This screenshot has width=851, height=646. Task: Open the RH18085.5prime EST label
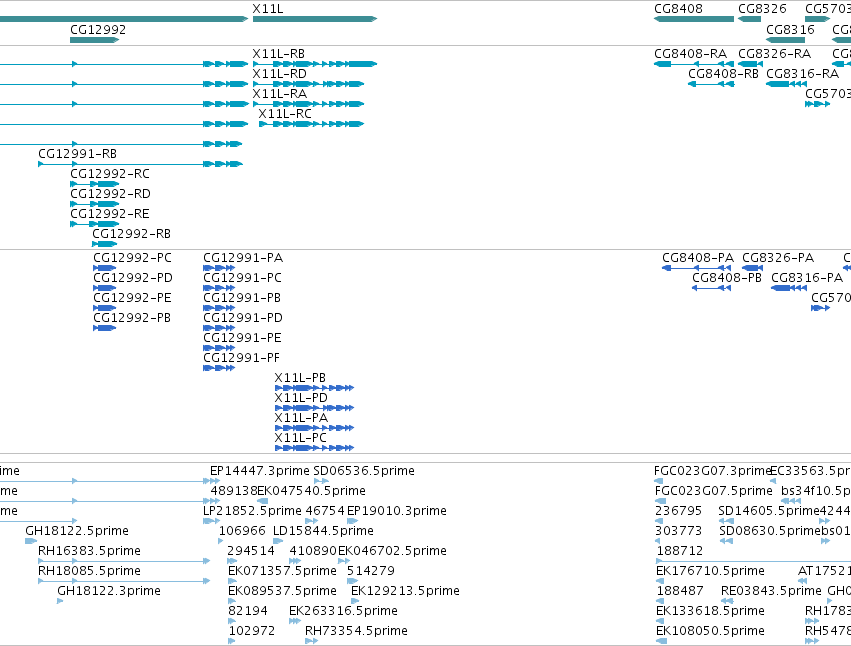(90, 572)
